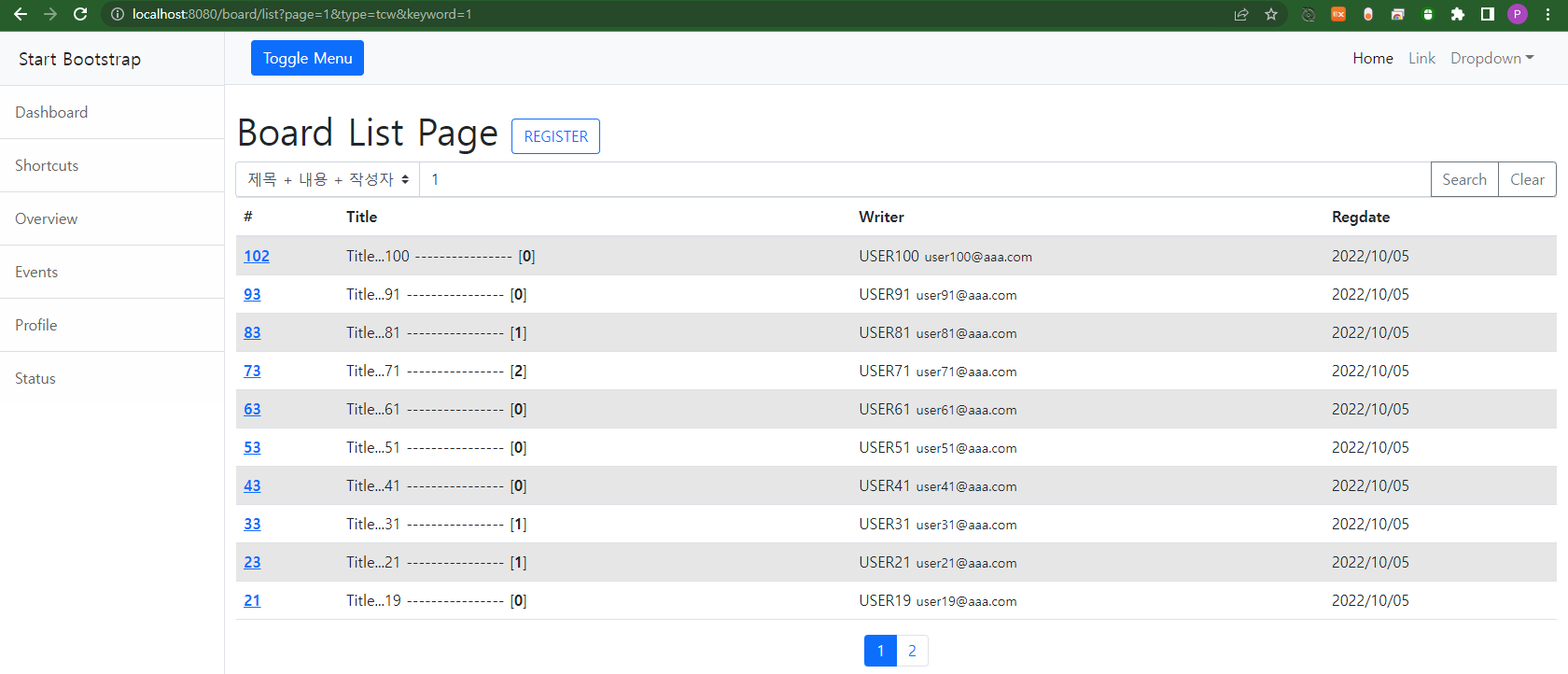Reload the current page
1568x674 pixels.
tap(80, 14)
